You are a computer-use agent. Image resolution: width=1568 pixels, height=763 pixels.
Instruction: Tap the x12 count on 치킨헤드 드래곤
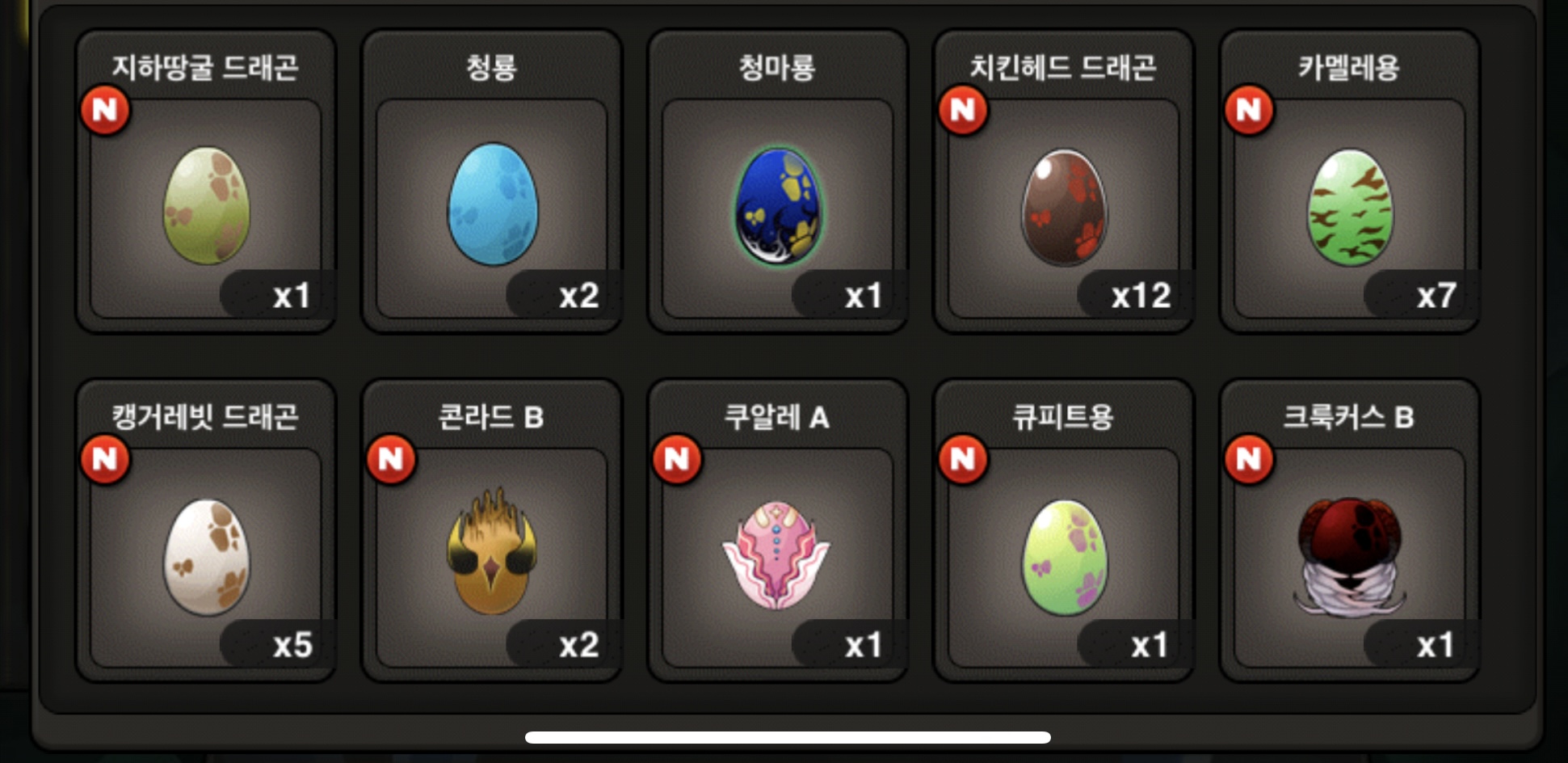[1141, 296]
